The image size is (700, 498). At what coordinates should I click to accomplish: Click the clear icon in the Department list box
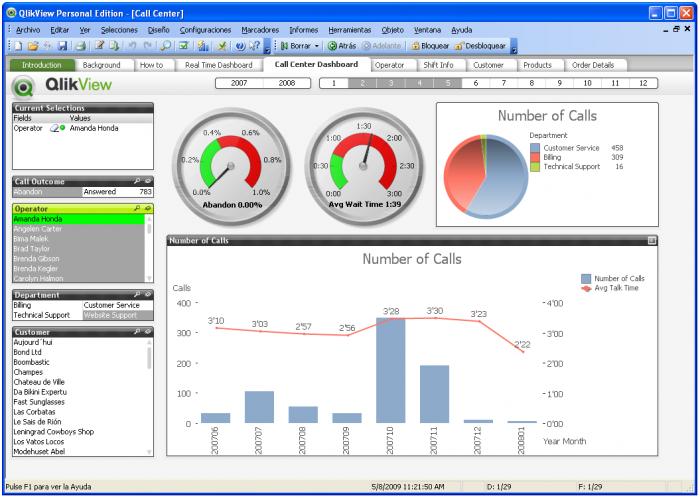[149, 294]
